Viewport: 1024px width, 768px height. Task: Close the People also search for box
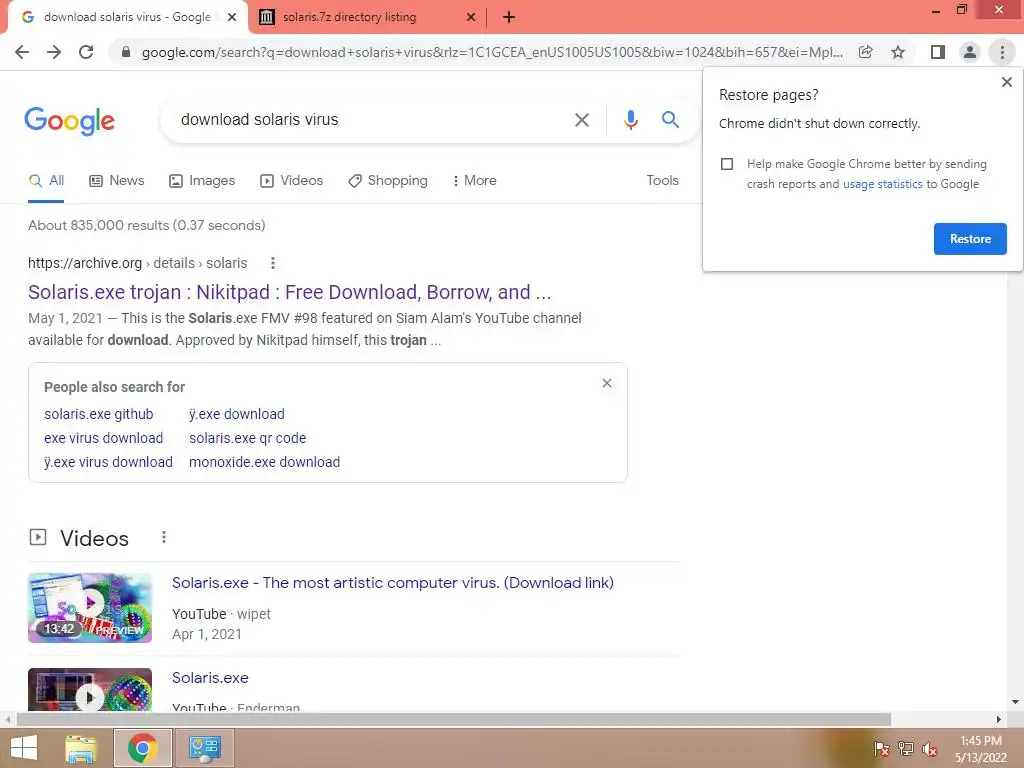(x=607, y=383)
